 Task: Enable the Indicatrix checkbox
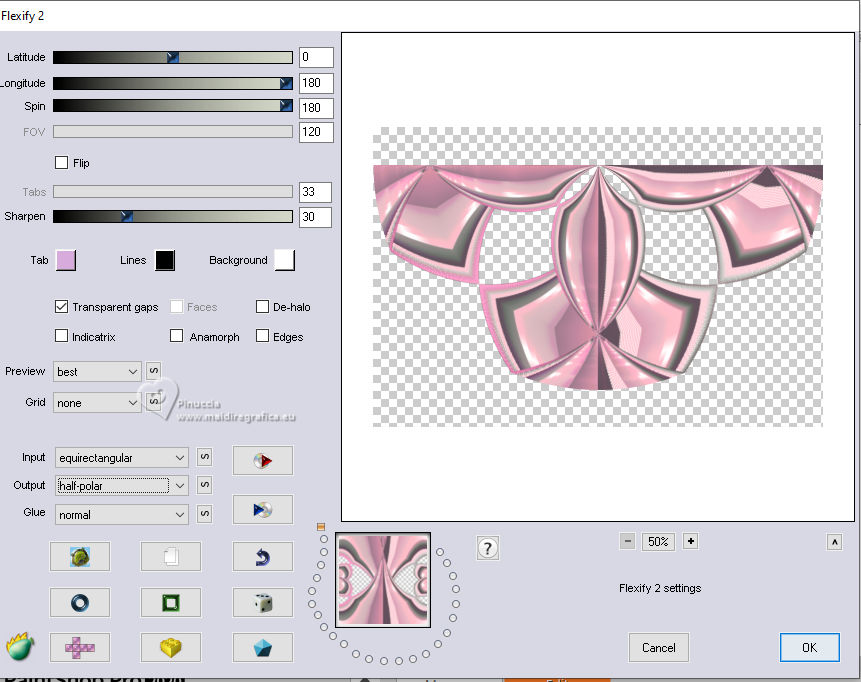coord(62,336)
